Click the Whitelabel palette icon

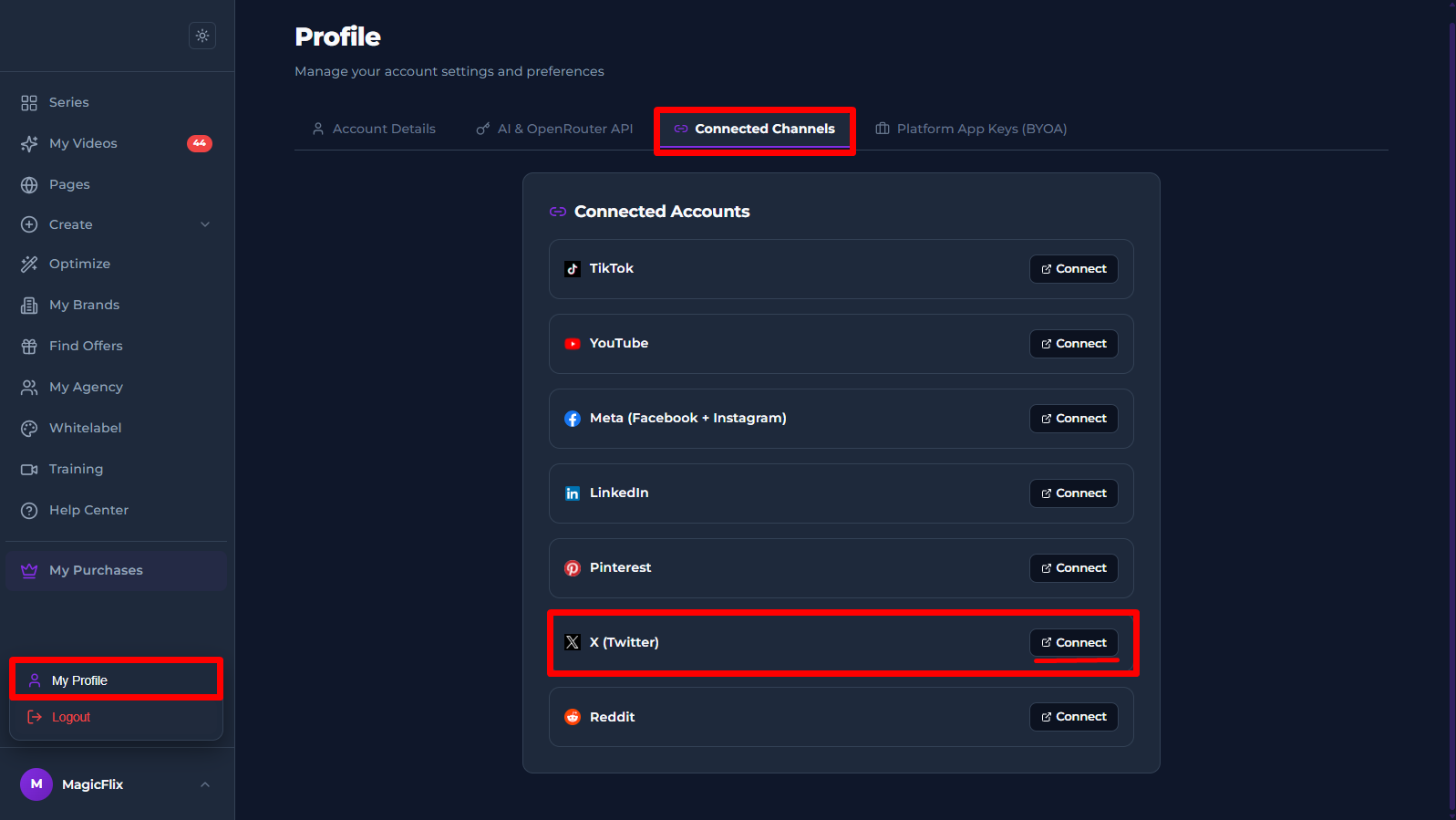pos(29,428)
